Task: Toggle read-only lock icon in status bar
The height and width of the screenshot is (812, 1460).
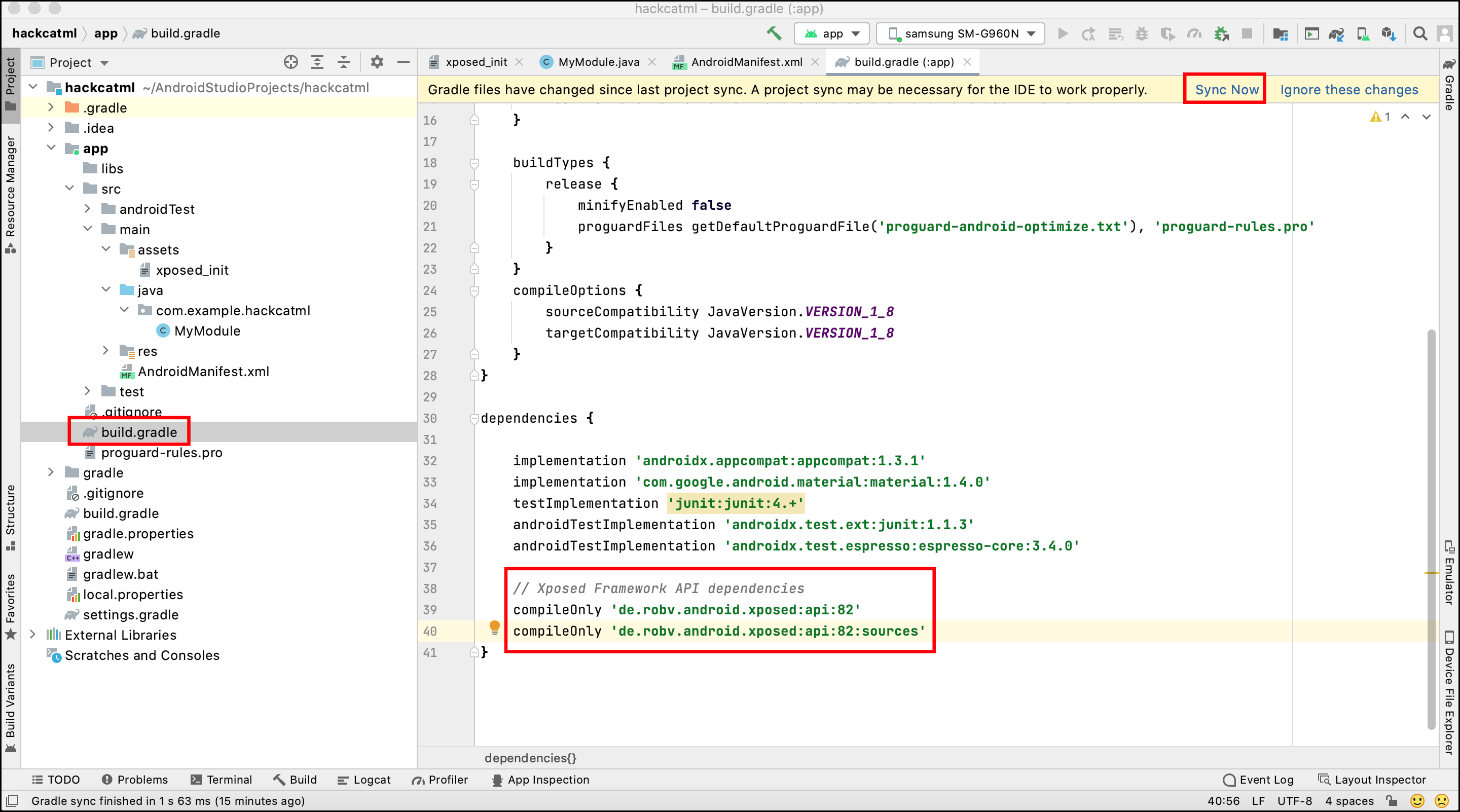Action: [1392, 801]
